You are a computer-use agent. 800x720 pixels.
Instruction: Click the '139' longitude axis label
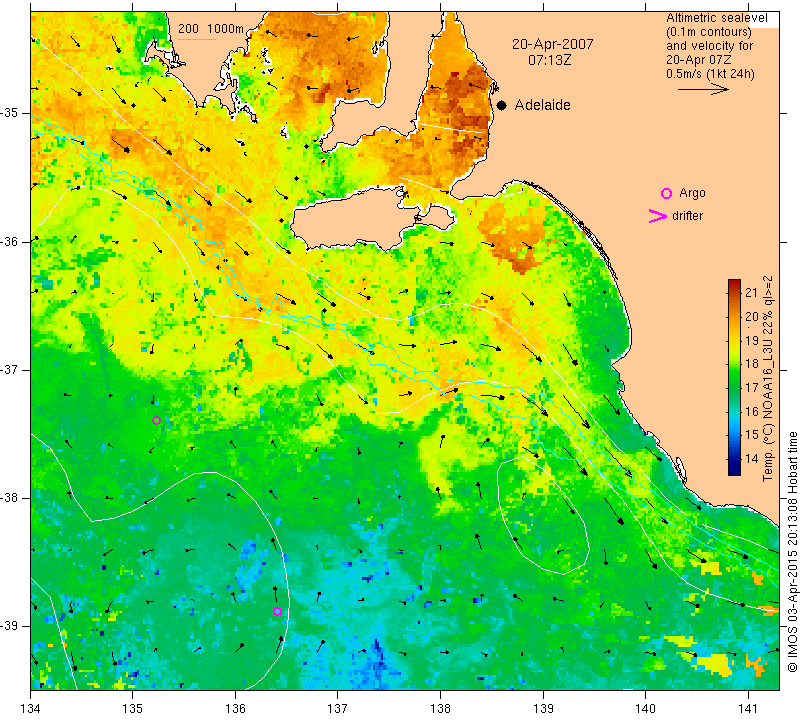click(x=543, y=709)
